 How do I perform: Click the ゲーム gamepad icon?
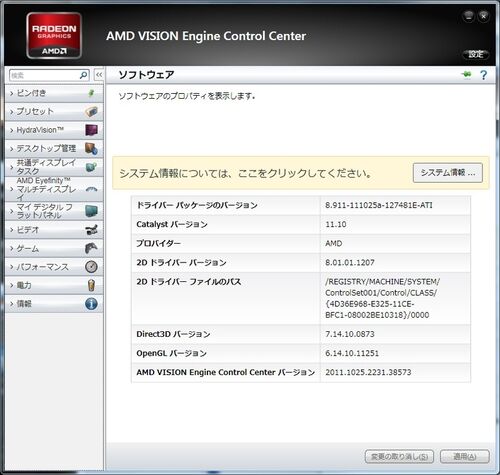point(91,248)
